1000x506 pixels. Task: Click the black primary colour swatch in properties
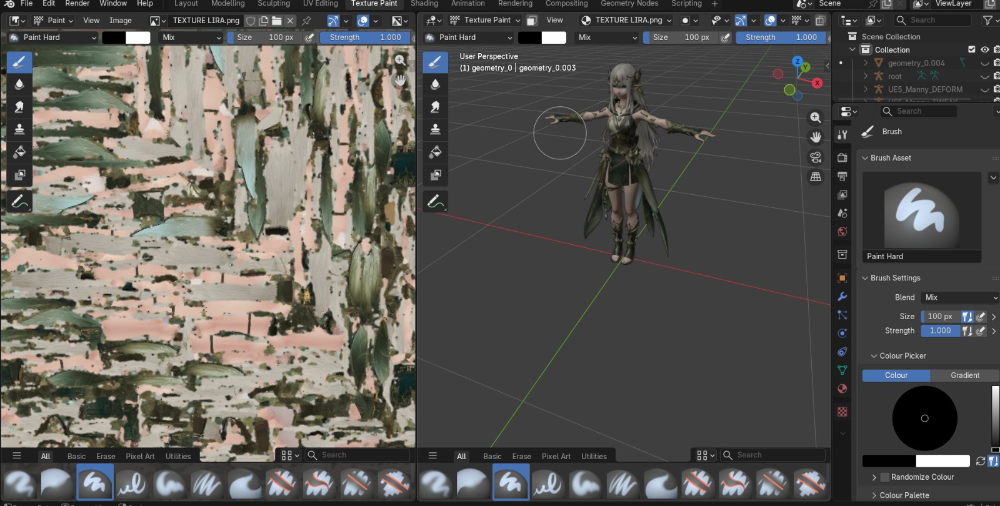(889, 461)
